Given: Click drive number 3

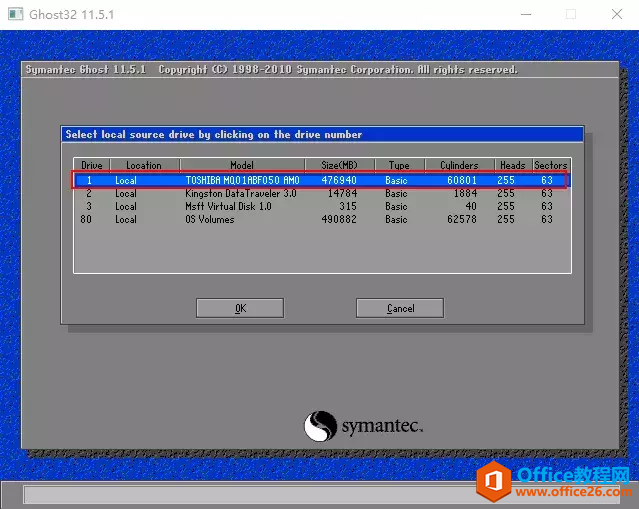Looking at the screenshot, I should pyautogui.click(x=89, y=206).
